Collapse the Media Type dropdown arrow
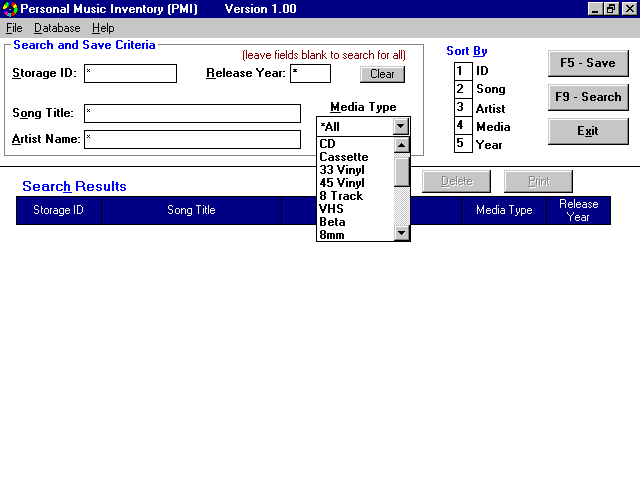 point(401,127)
